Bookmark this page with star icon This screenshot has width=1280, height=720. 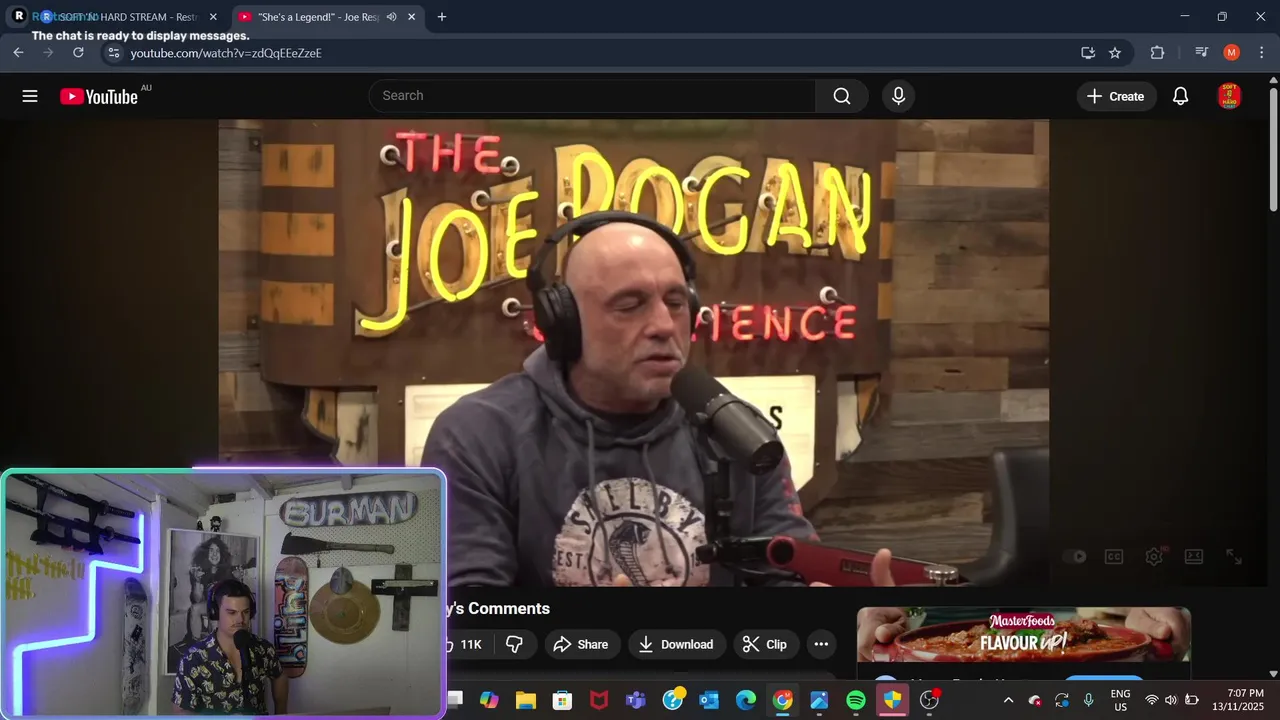pos(1115,53)
